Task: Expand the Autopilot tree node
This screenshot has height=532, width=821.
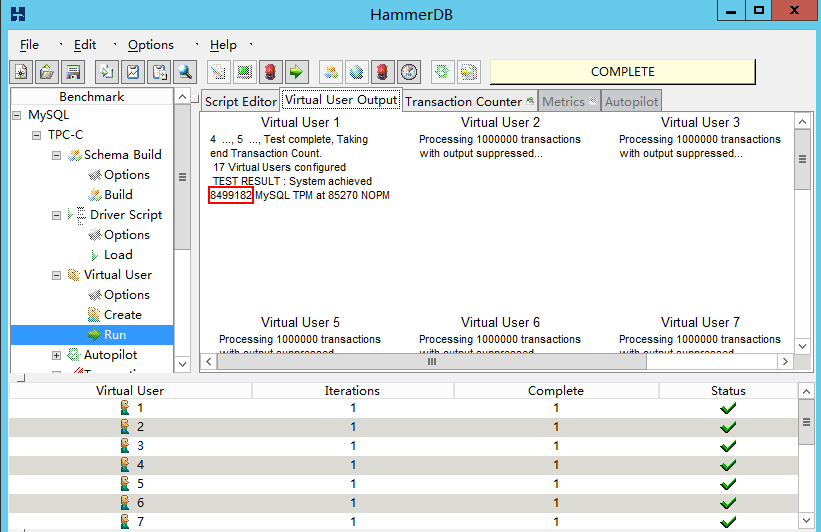Action: [58, 355]
